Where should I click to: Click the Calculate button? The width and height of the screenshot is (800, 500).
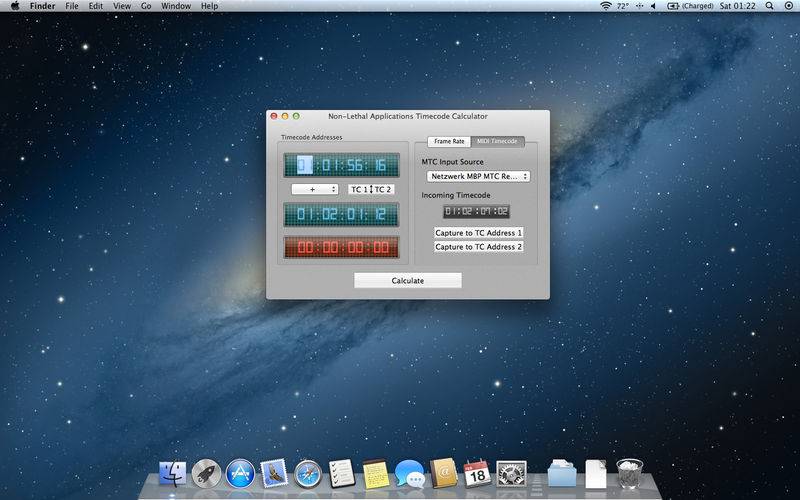pos(408,281)
